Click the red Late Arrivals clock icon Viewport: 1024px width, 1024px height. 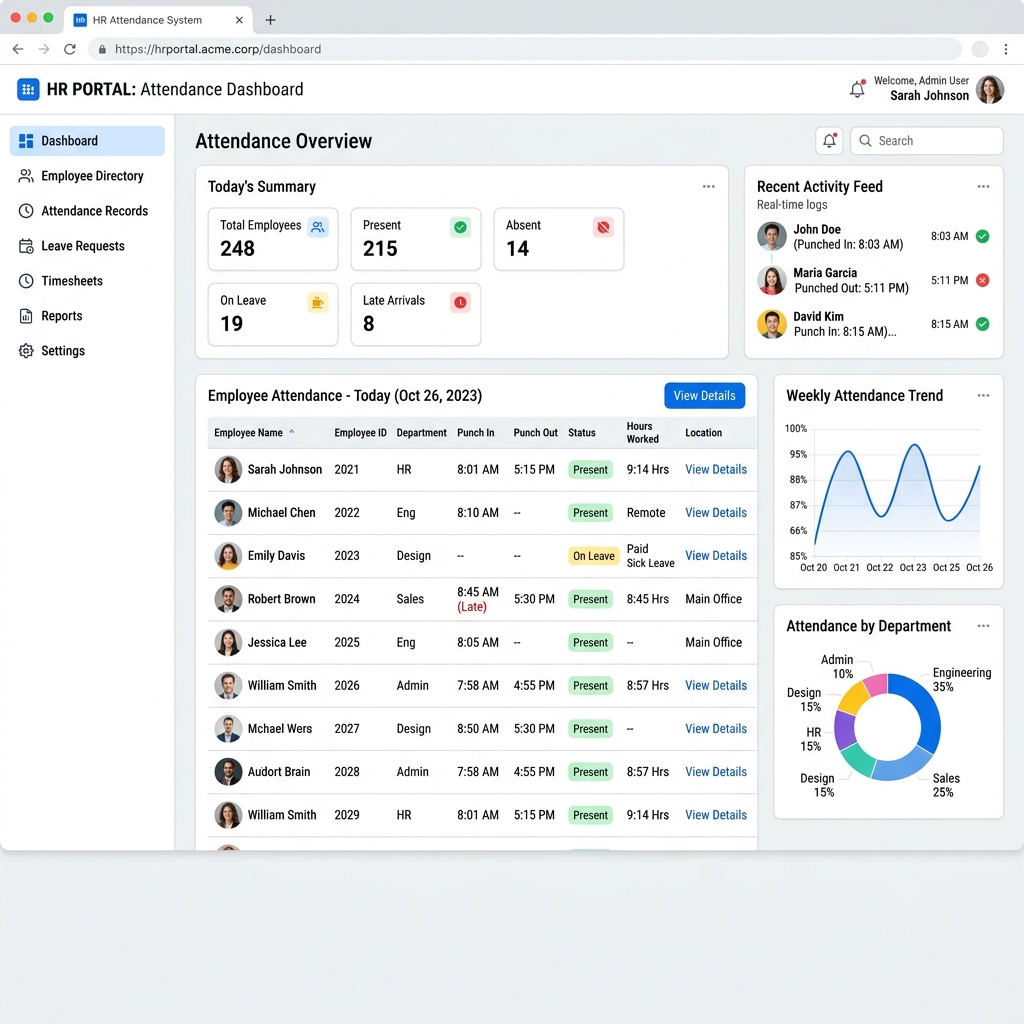click(460, 302)
